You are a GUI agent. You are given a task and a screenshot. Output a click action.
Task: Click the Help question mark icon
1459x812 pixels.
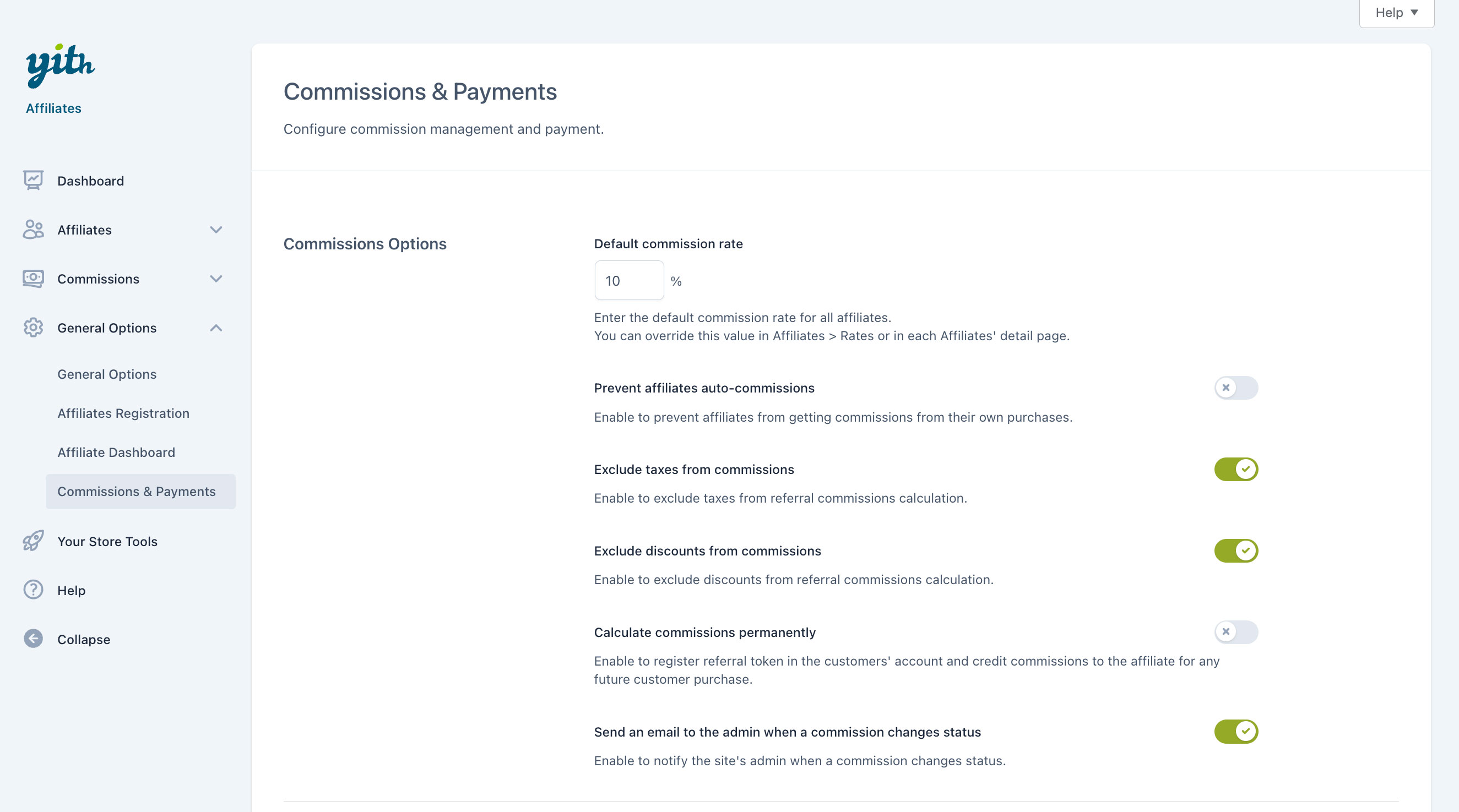click(x=33, y=590)
